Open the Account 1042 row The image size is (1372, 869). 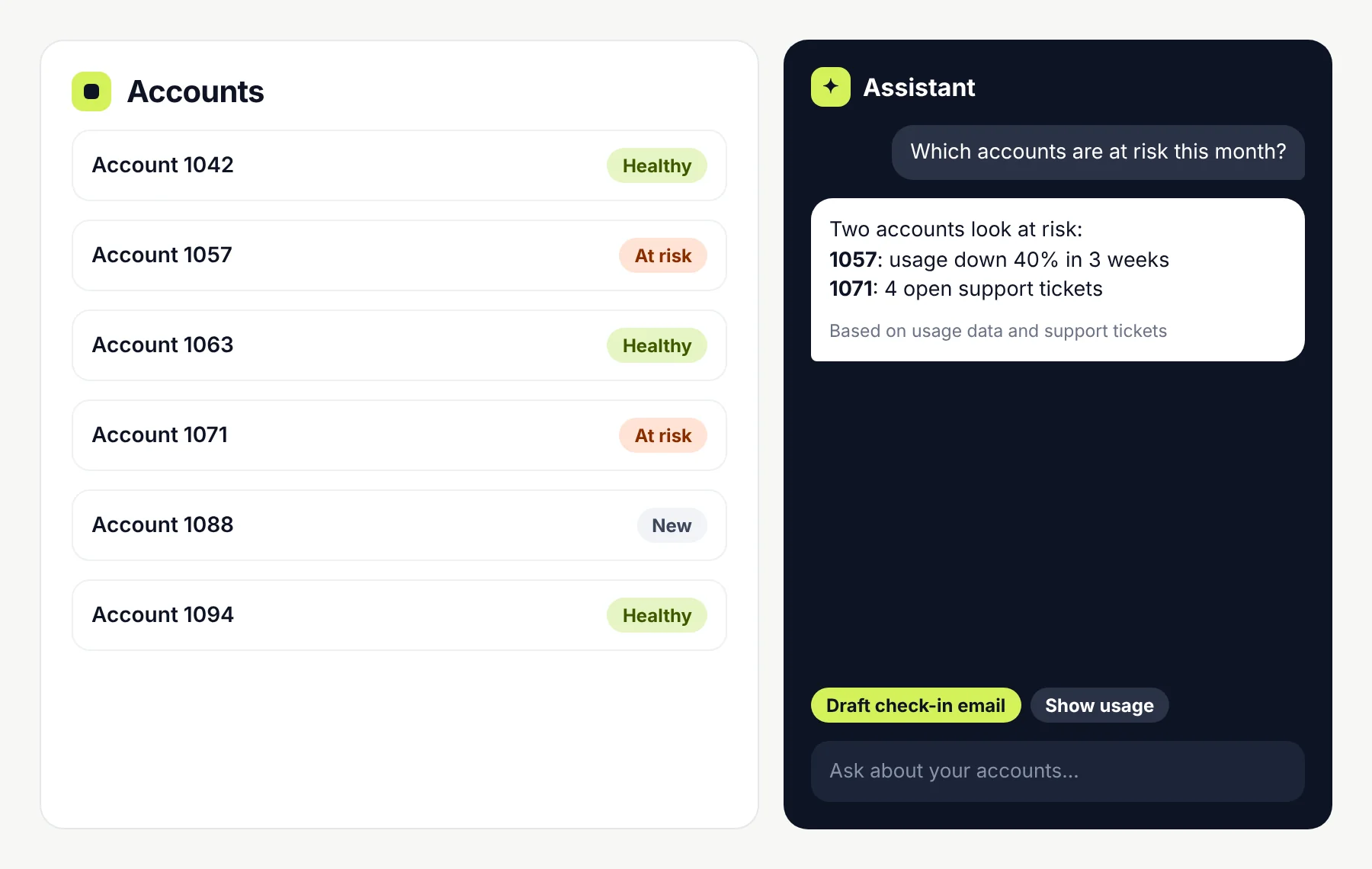click(399, 165)
